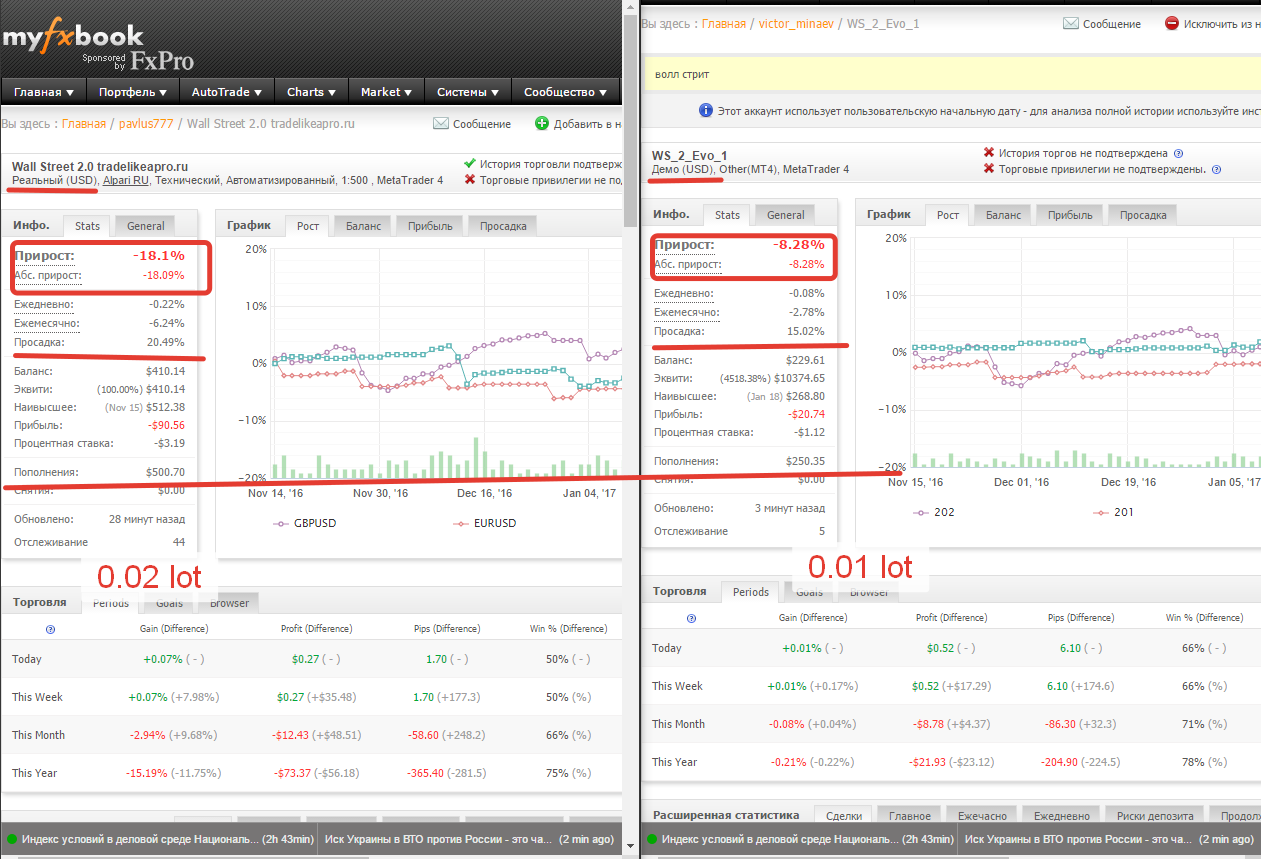Image resolution: width=1261 pixels, height=859 pixels.
Task: Open Ежечасно tab in extended statistics
Action: coord(982,816)
